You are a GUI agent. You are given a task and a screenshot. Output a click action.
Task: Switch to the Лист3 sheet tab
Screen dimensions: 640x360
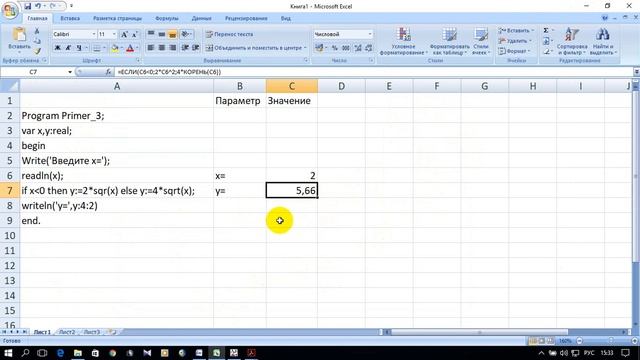coord(91,332)
